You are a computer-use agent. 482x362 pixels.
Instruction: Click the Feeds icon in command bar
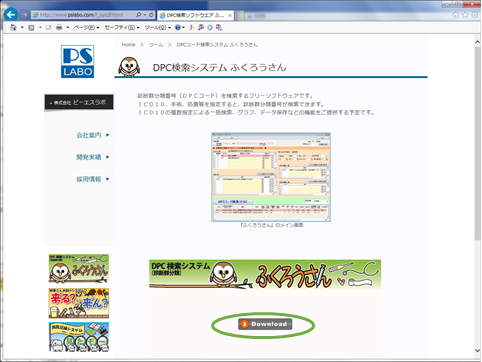coord(31,27)
